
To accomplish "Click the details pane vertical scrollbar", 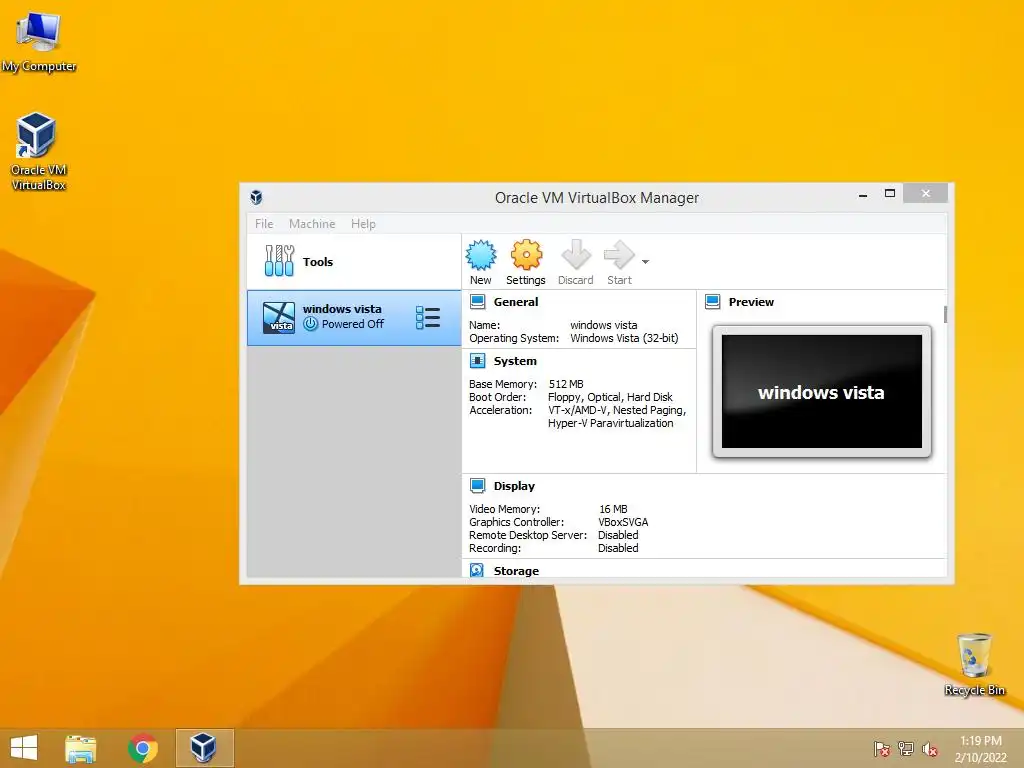I will (945, 314).
